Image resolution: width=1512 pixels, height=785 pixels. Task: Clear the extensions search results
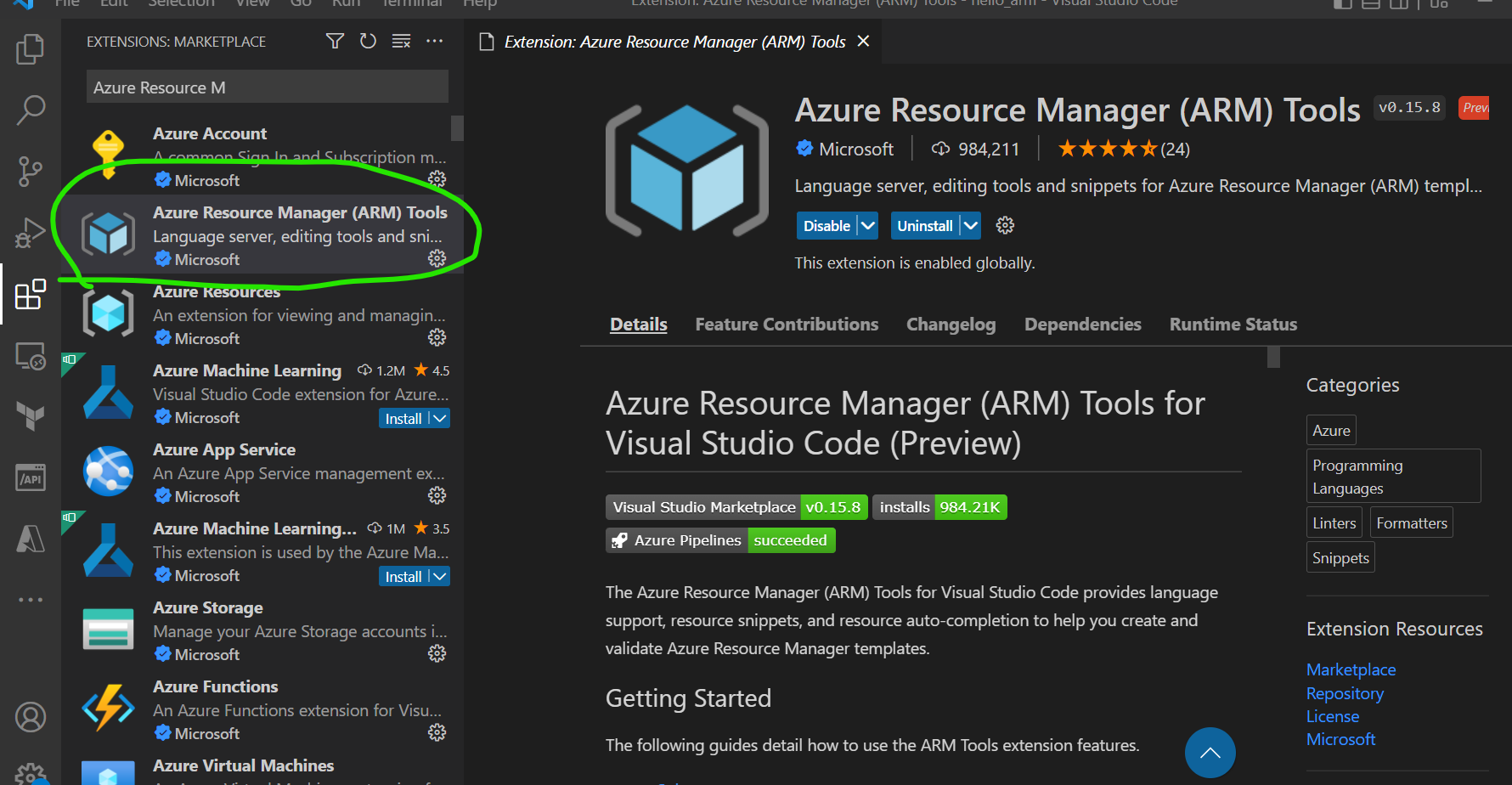401,41
